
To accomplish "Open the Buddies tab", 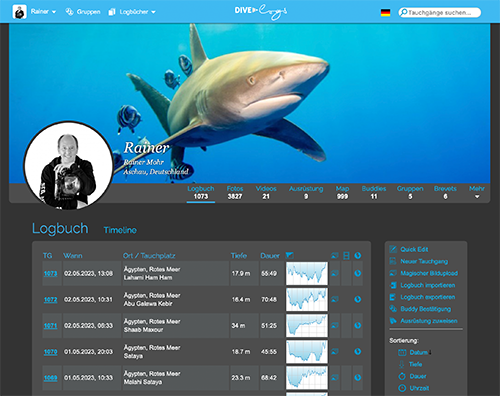I will point(374,192).
